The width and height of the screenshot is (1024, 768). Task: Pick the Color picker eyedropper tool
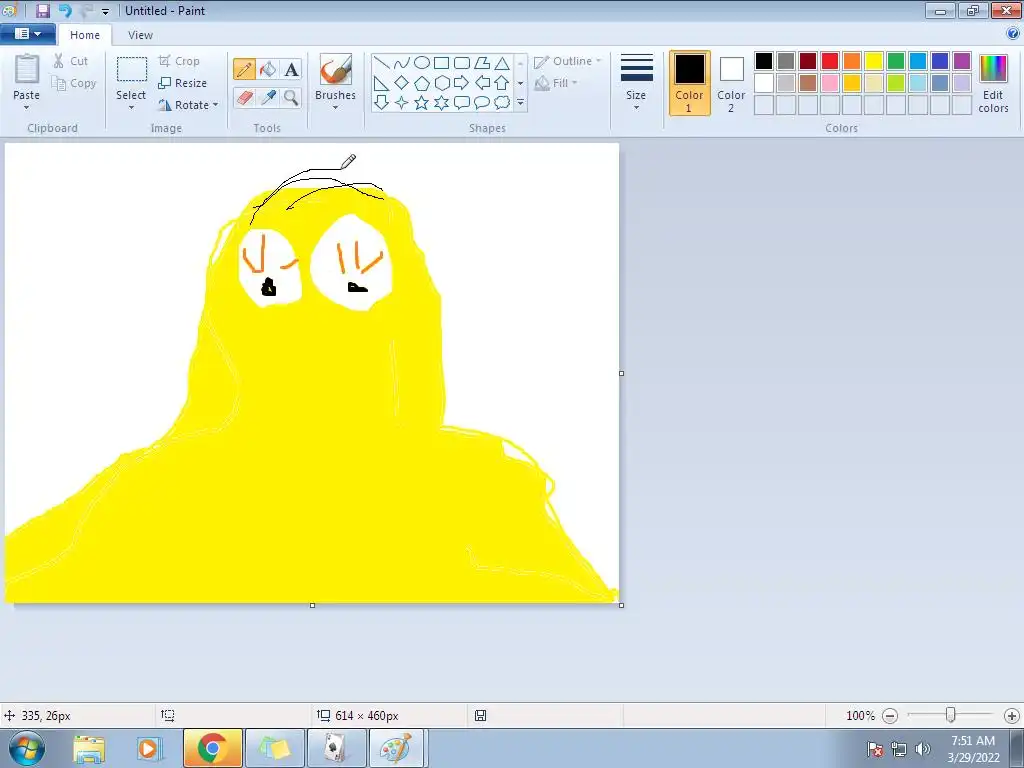268,97
